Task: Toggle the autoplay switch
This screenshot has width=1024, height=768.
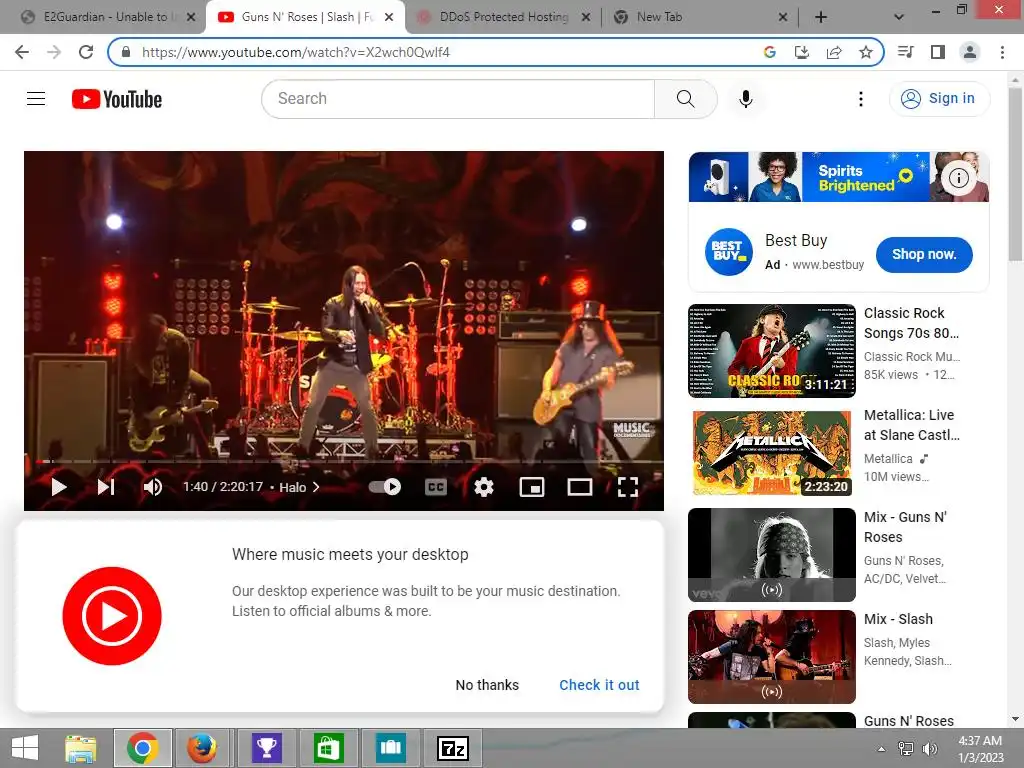Action: click(385, 487)
